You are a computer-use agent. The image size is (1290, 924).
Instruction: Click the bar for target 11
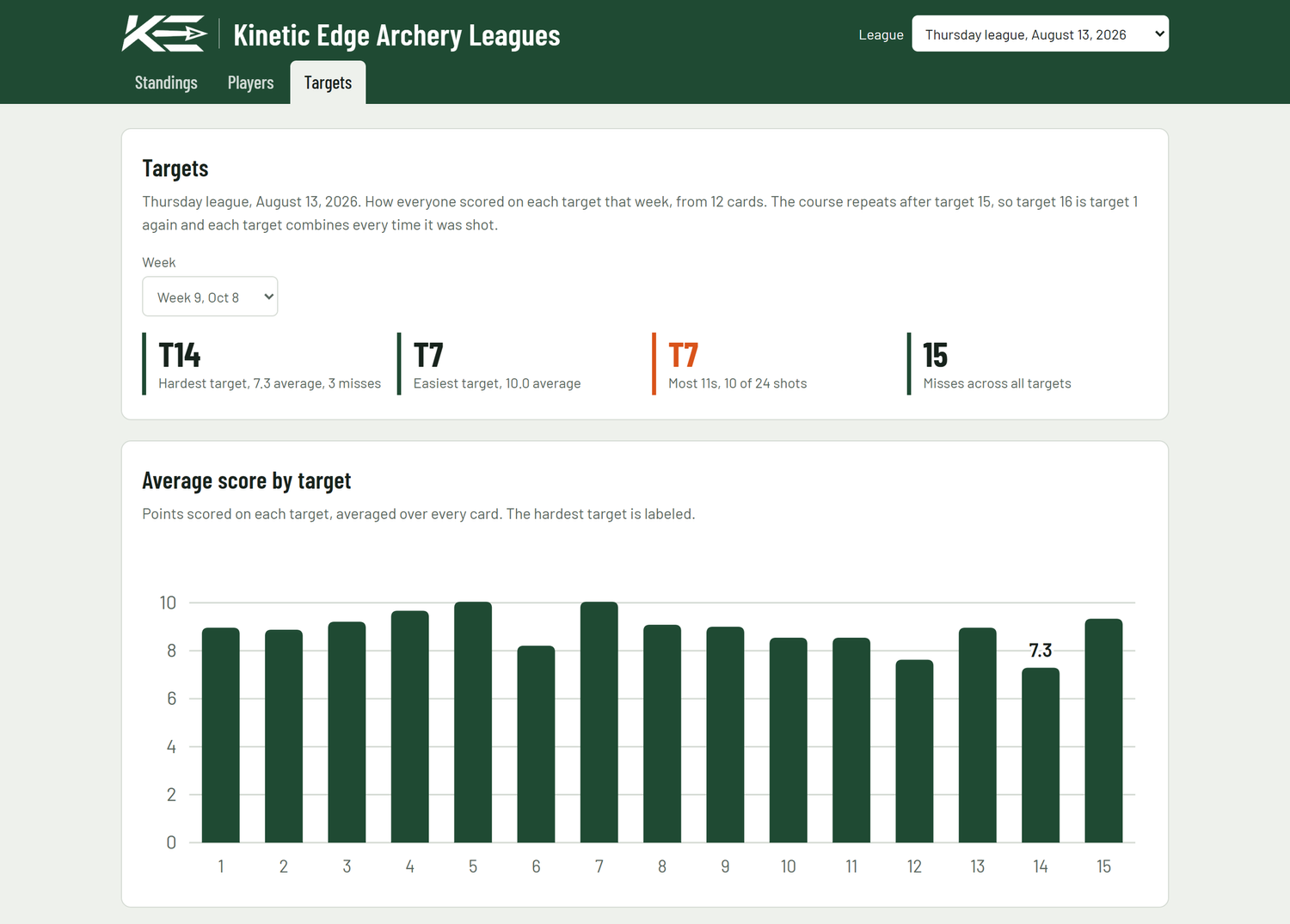point(851,740)
